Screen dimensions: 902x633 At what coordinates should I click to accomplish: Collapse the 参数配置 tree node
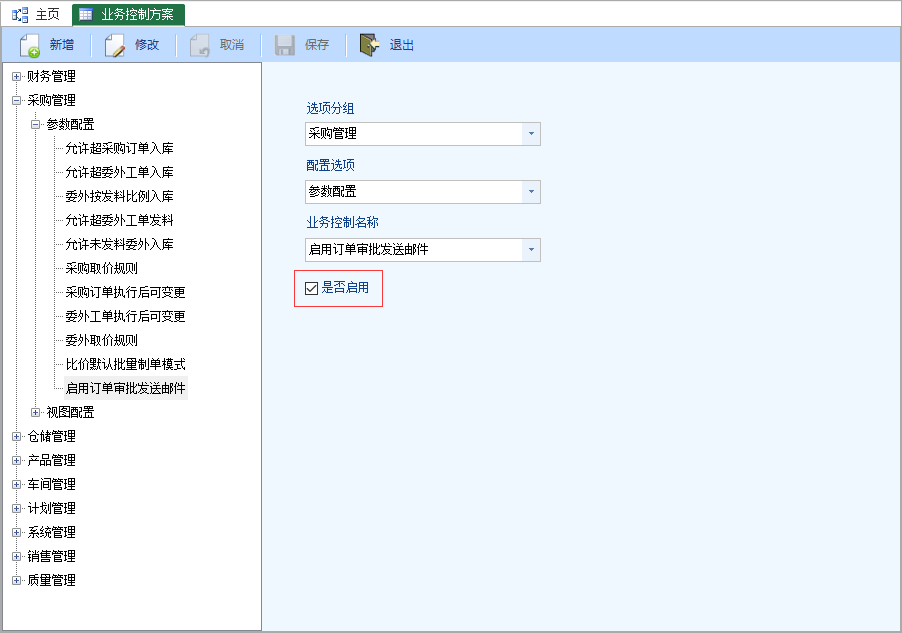[x=36, y=124]
